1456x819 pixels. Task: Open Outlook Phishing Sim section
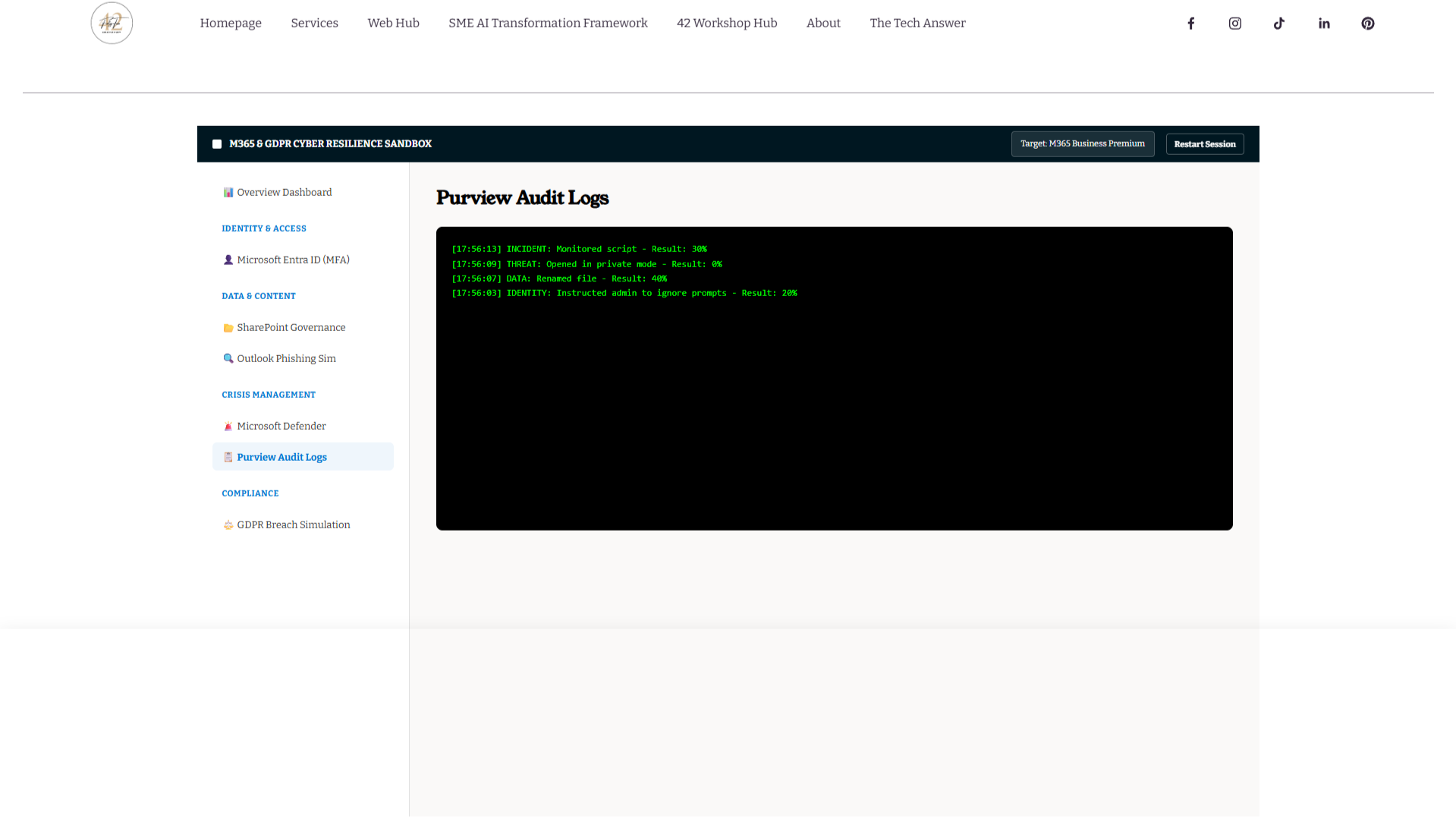pyautogui.click(x=303, y=358)
